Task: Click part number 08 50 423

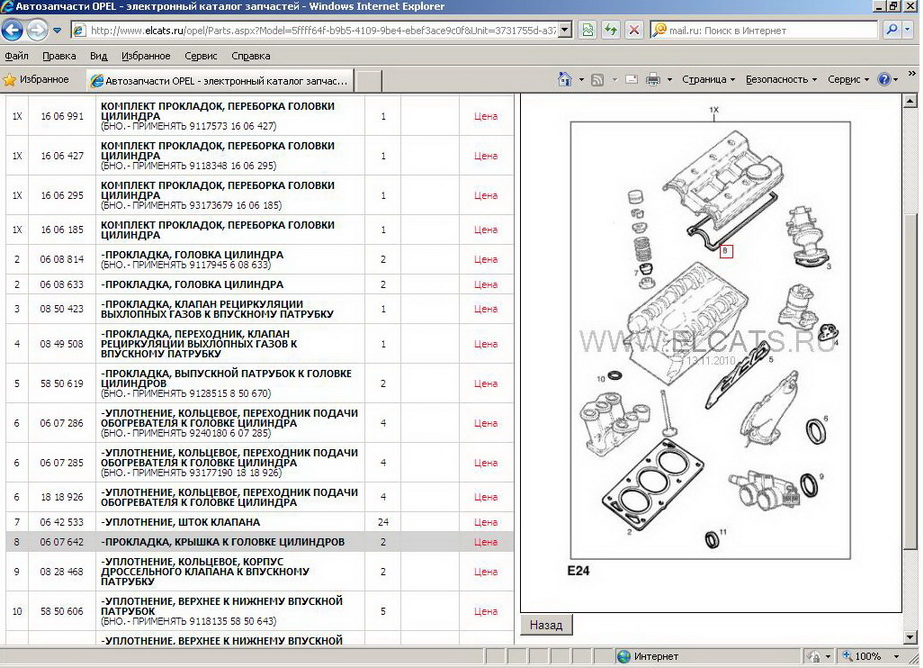Action: [62, 309]
